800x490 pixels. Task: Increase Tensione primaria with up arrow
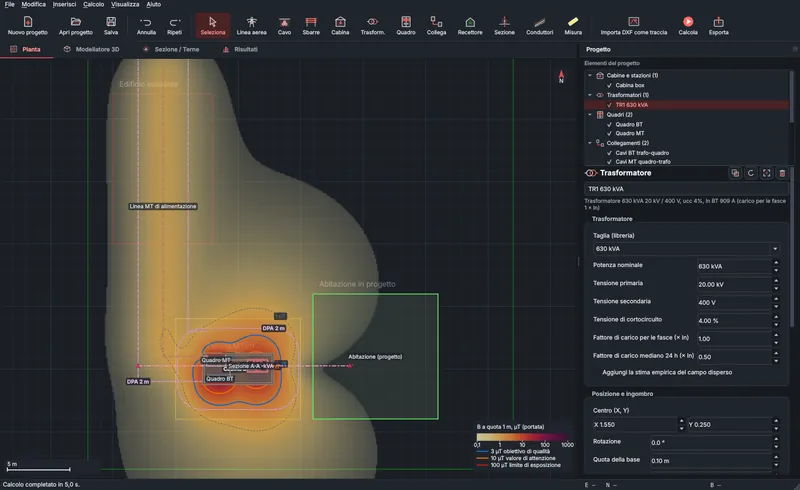click(776, 281)
